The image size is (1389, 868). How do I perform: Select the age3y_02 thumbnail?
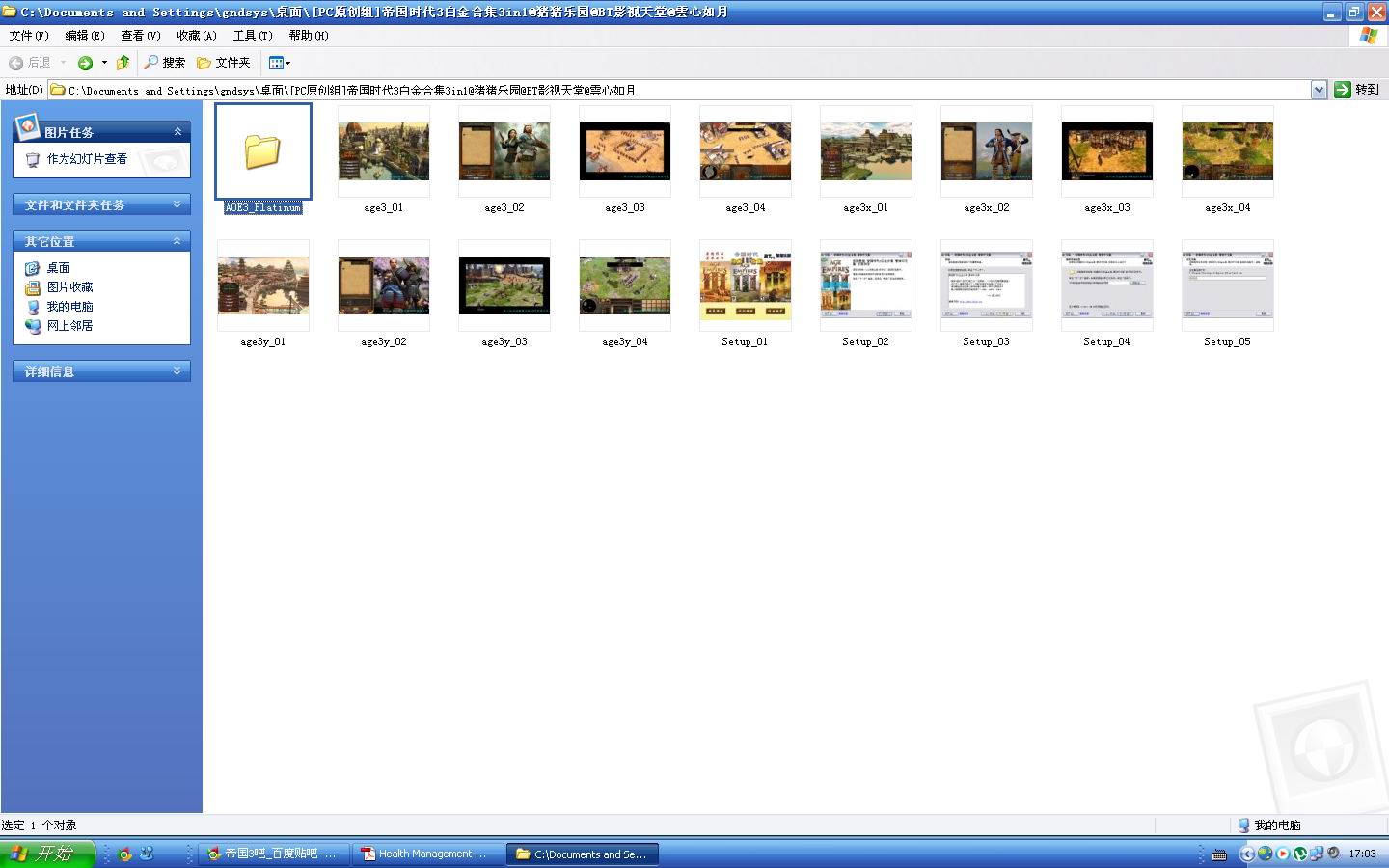384,285
